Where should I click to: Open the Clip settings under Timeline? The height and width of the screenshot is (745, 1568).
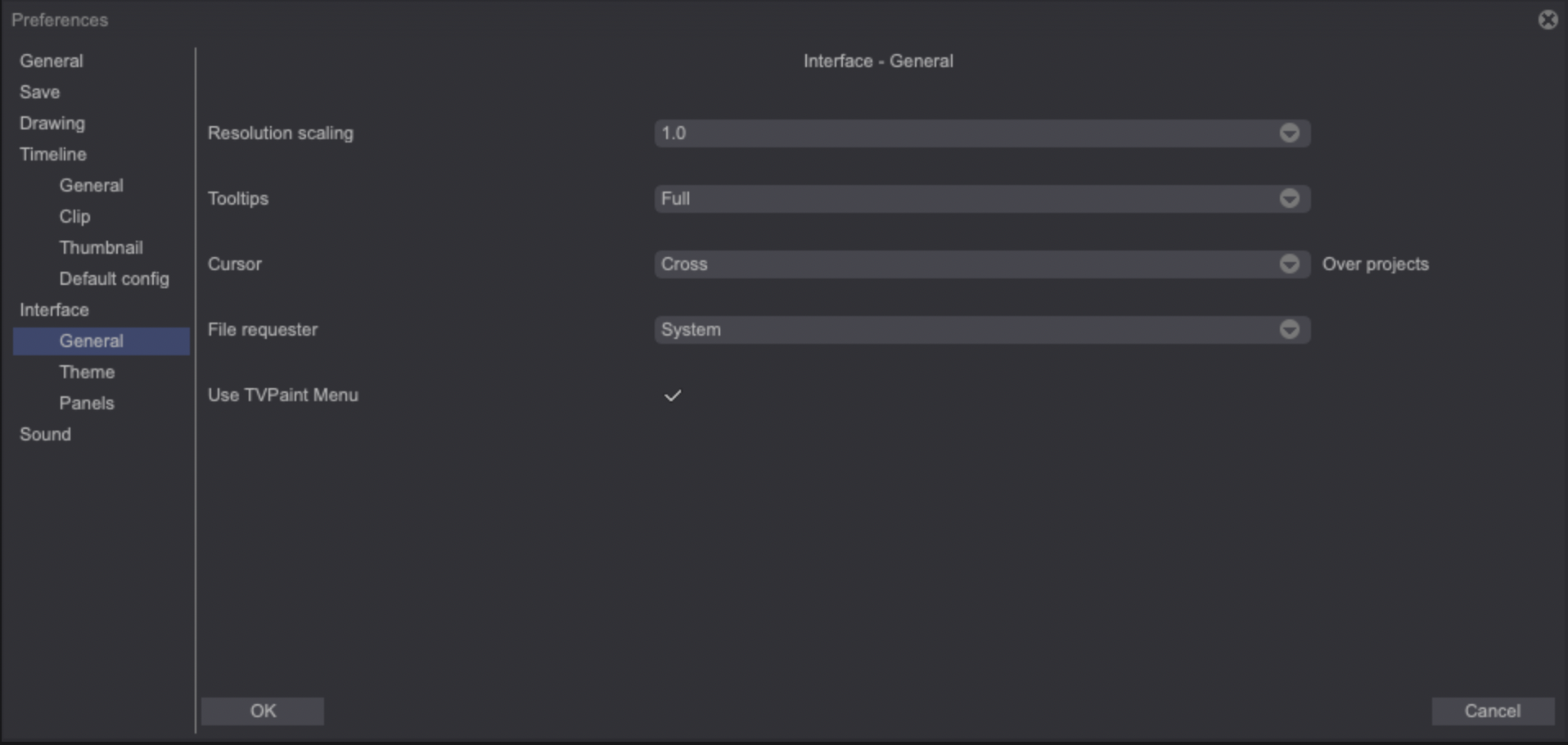pyautogui.click(x=74, y=216)
